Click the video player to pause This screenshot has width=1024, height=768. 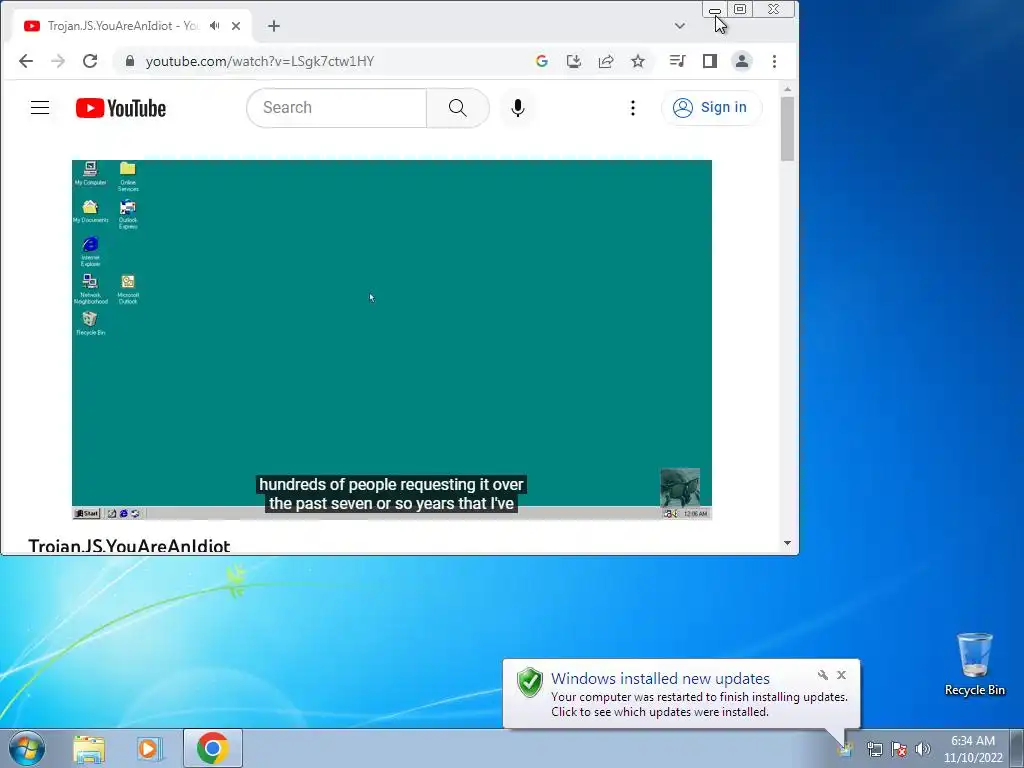click(392, 340)
